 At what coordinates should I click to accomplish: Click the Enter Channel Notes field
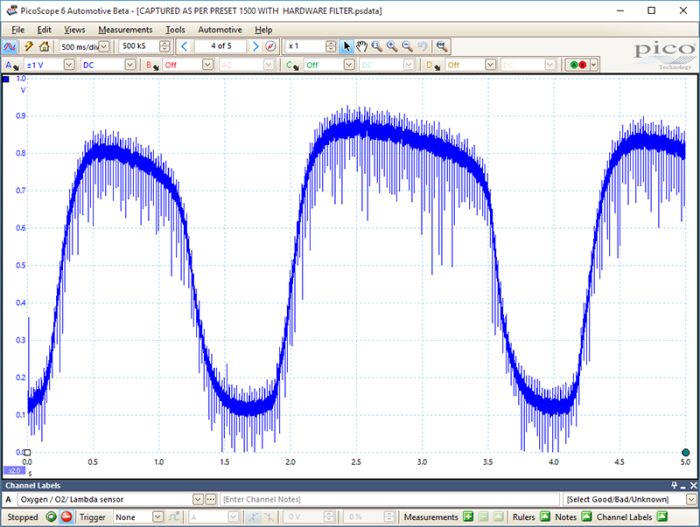390,499
